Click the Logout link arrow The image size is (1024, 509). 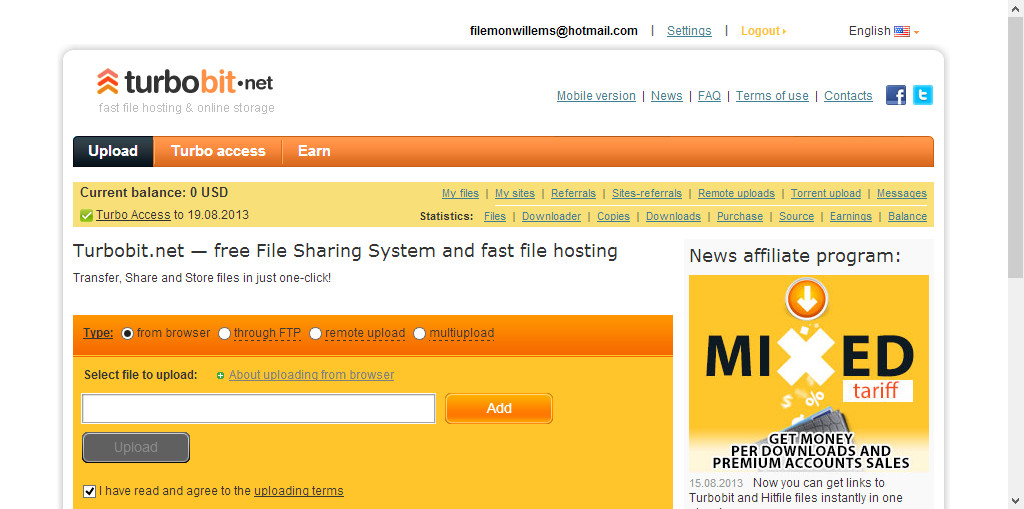(784, 31)
